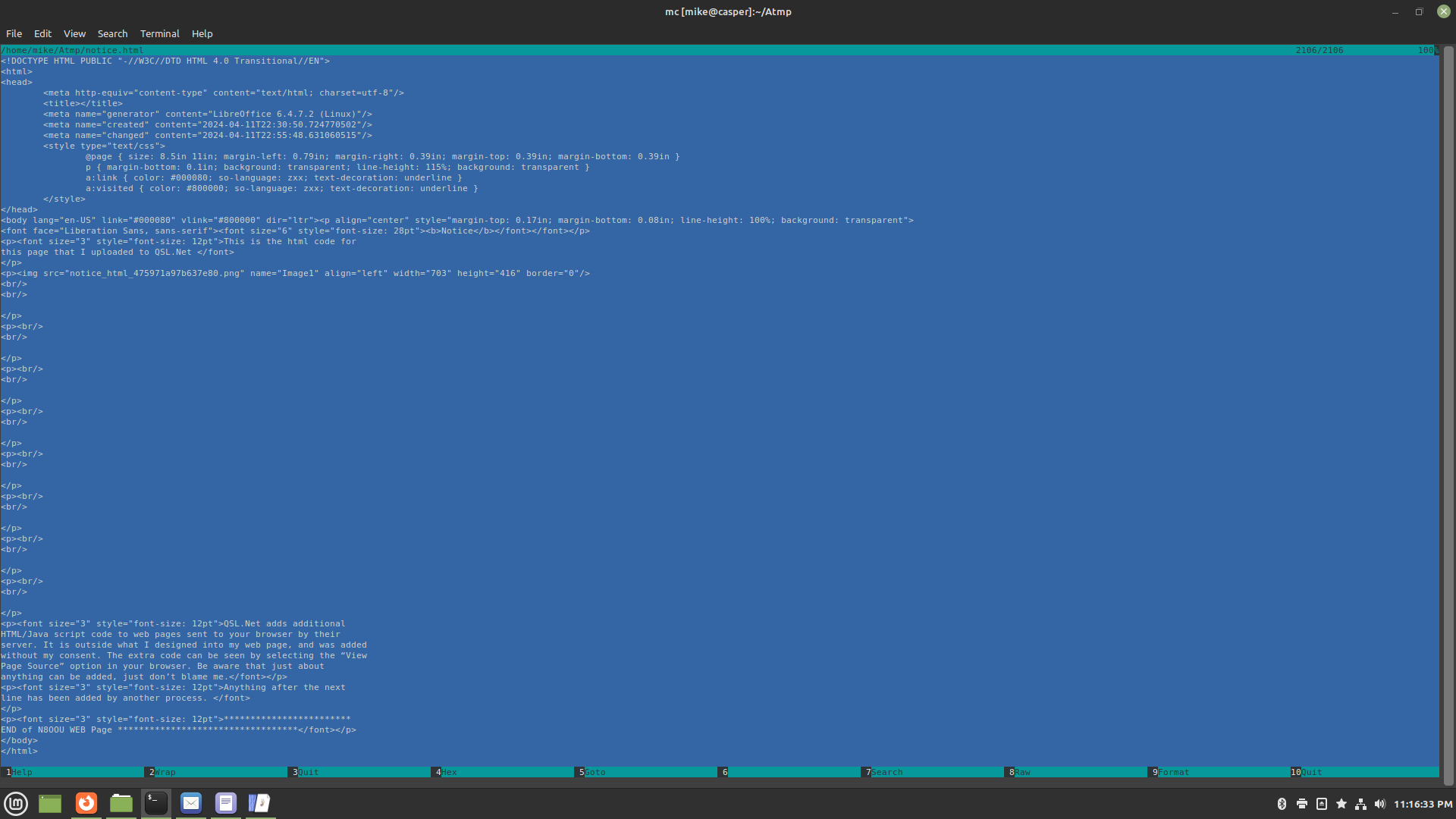Image resolution: width=1456 pixels, height=819 pixels.
Task: Open the Linux Mint start menu
Action: (16, 803)
